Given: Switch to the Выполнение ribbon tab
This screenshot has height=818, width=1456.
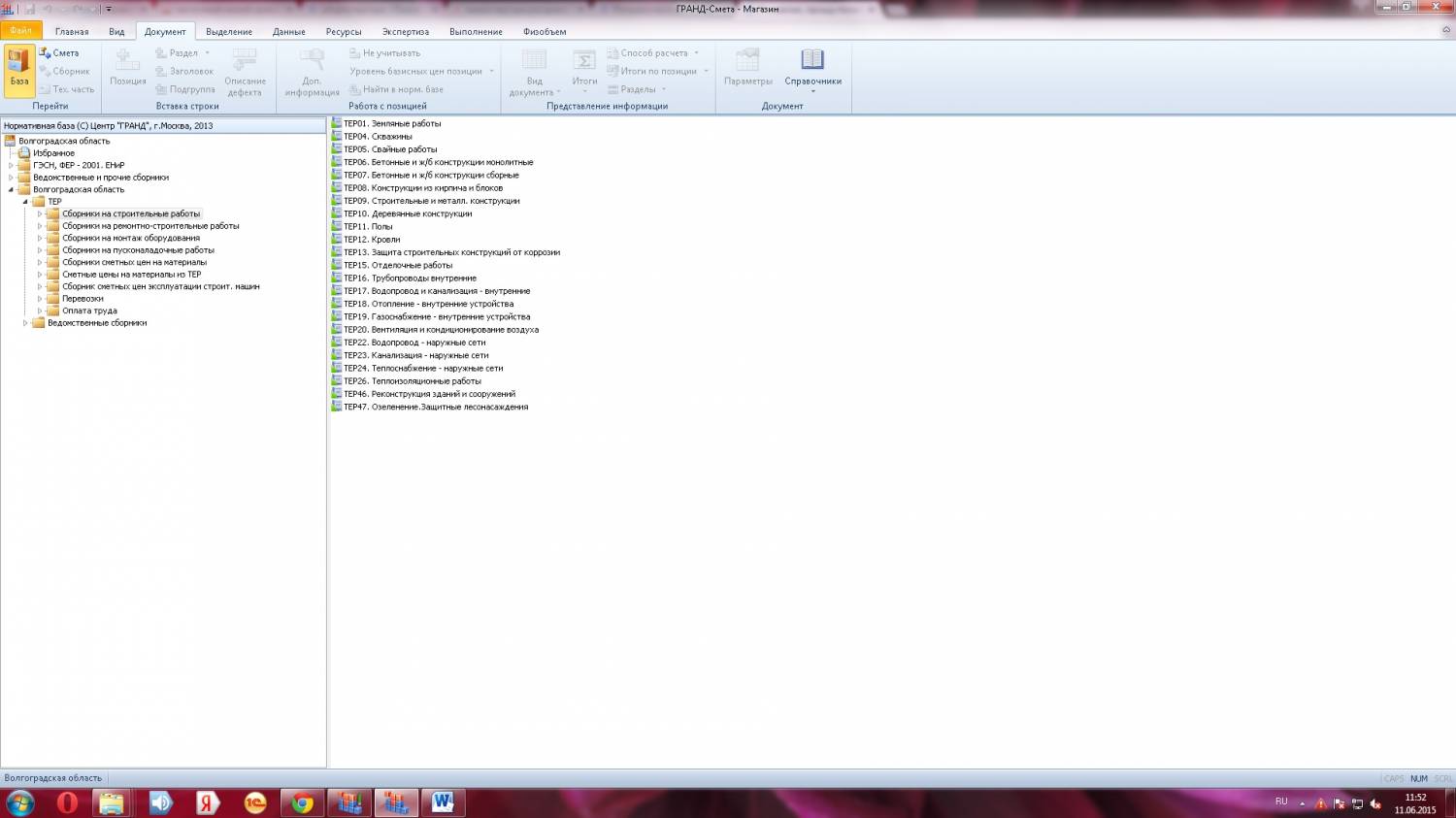Looking at the screenshot, I should (476, 32).
